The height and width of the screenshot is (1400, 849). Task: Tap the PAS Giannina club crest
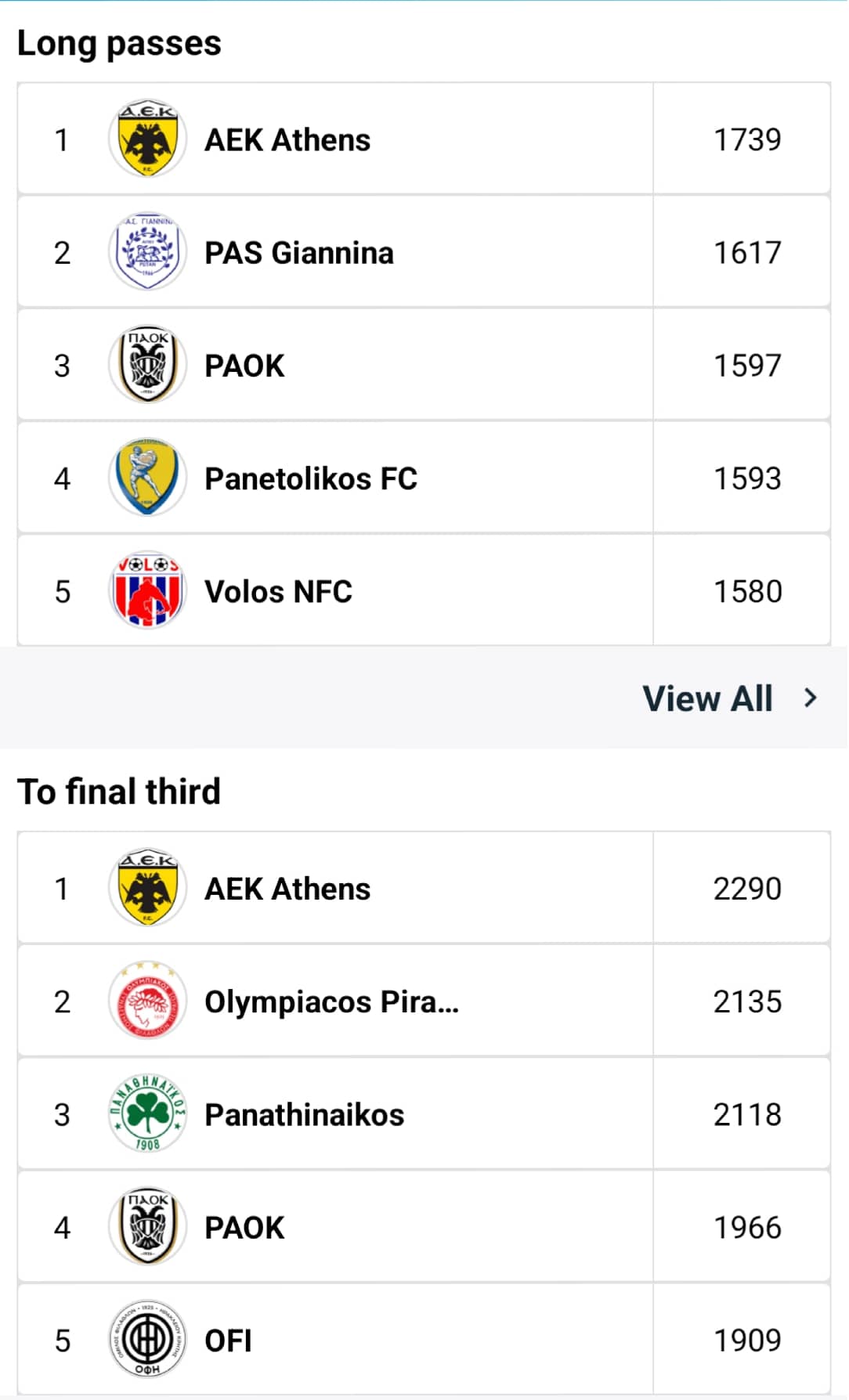147,252
